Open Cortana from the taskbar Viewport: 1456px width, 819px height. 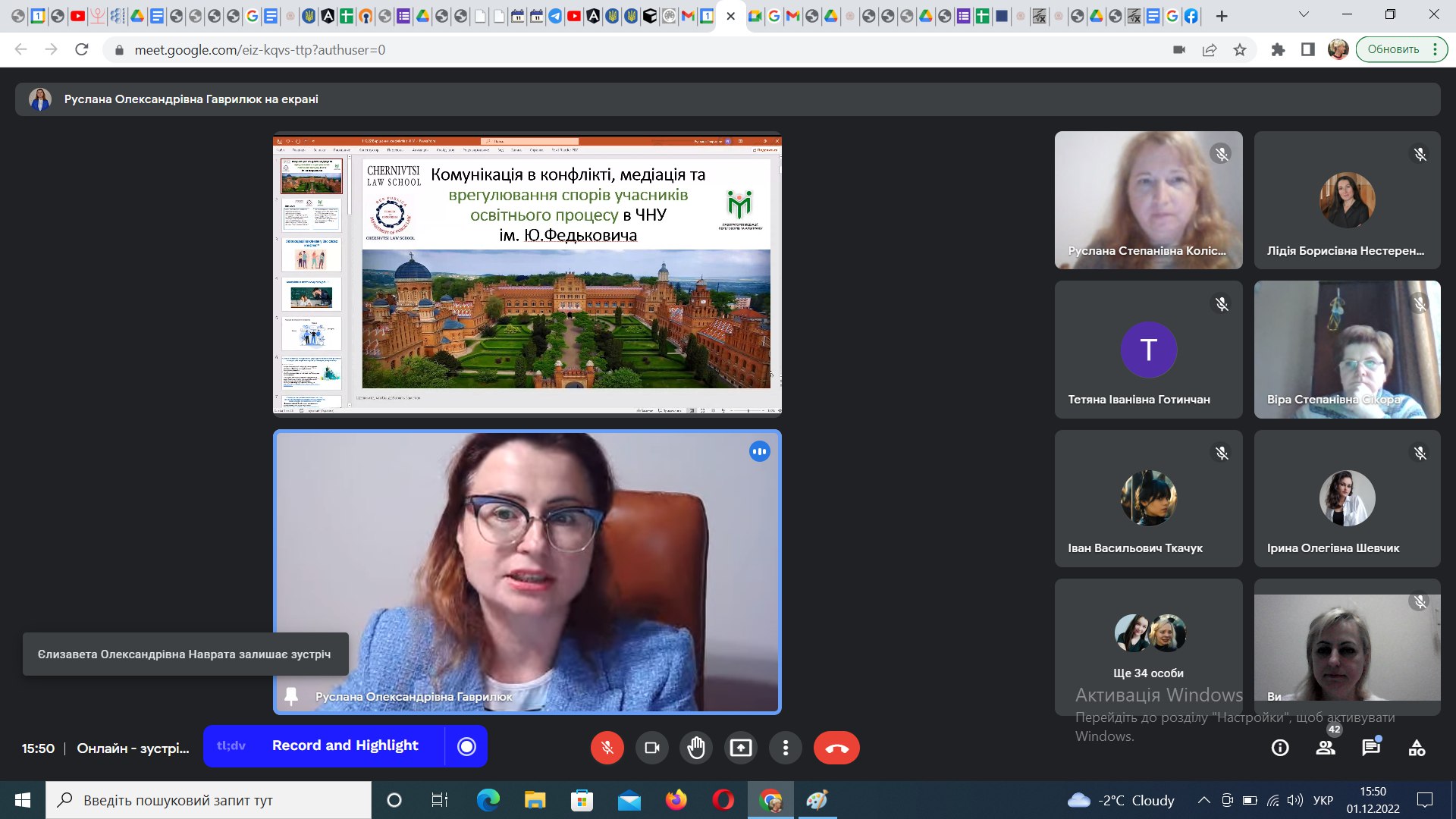point(394,800)
